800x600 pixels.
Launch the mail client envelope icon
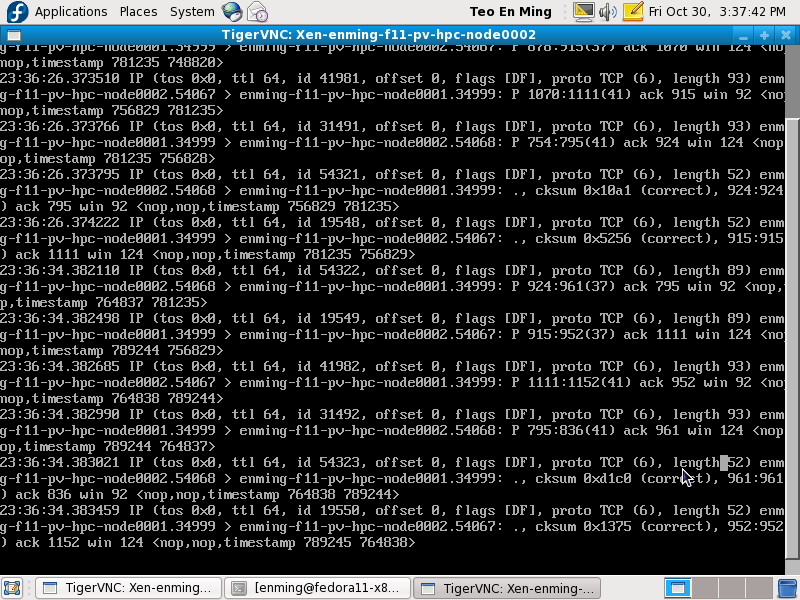coord(257,12)
